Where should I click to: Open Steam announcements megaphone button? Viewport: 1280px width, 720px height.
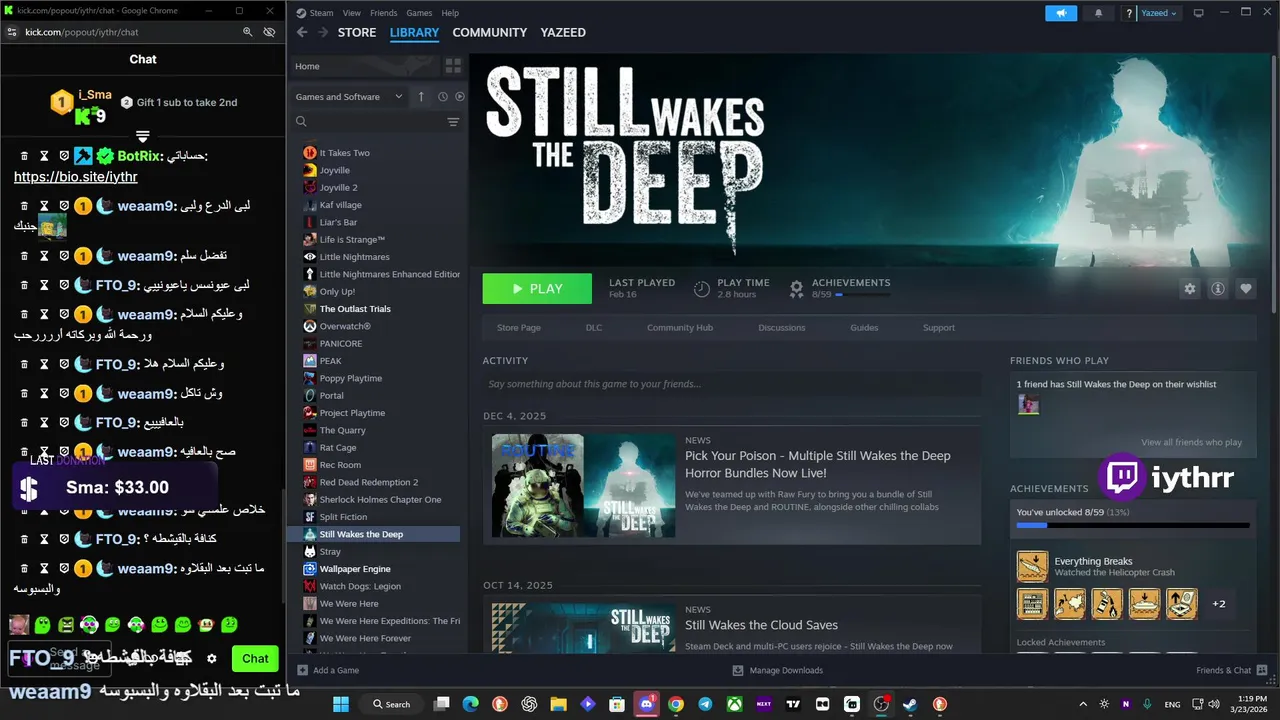point(1061,13)
